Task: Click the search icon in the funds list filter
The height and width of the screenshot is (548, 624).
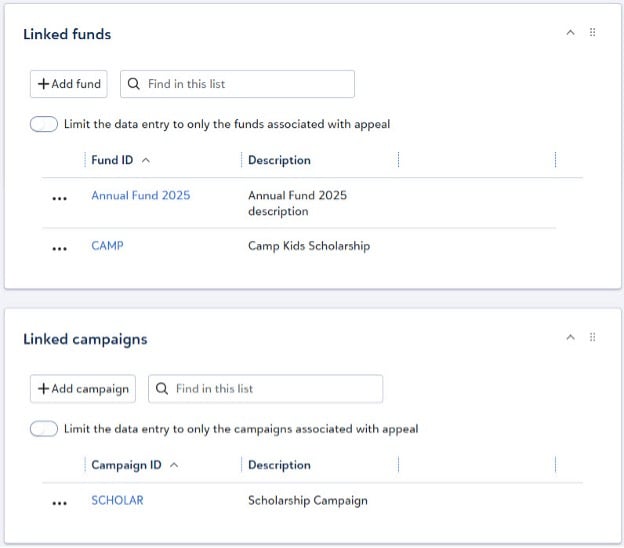Action: (134, 84)
